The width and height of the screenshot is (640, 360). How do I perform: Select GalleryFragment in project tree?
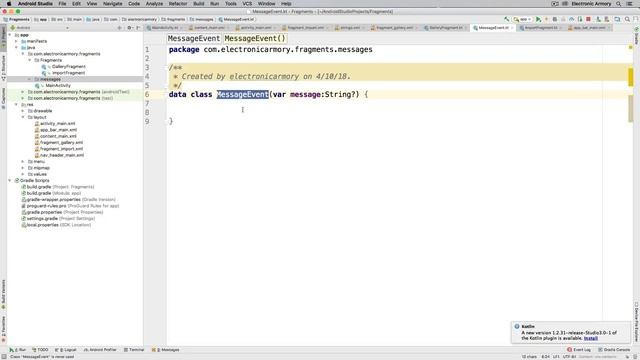tap(68, 67)
